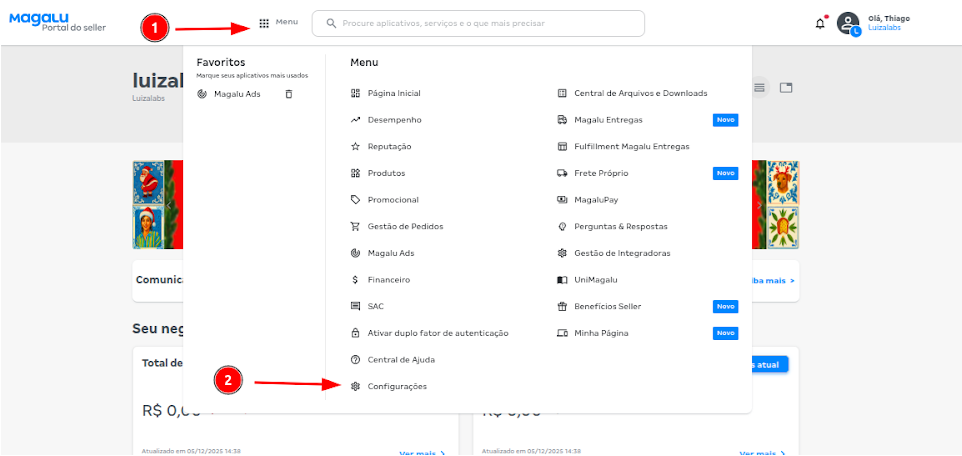Click the SAC chat icon

tap(355, 306)
